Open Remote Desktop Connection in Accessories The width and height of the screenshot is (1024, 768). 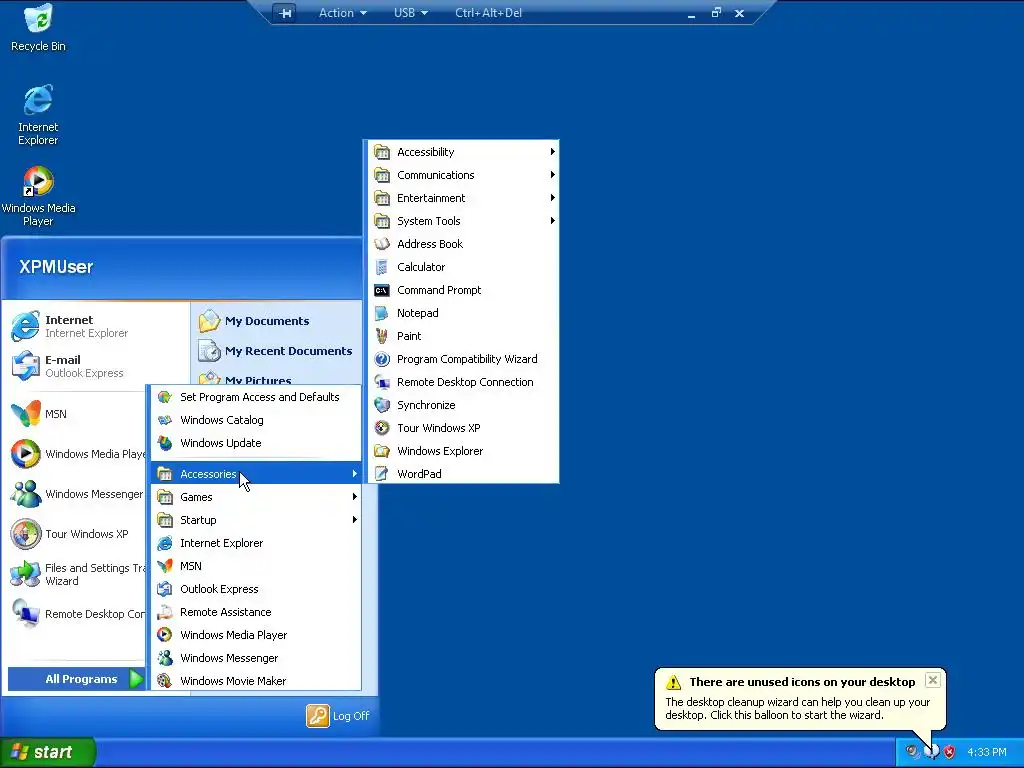462,382
